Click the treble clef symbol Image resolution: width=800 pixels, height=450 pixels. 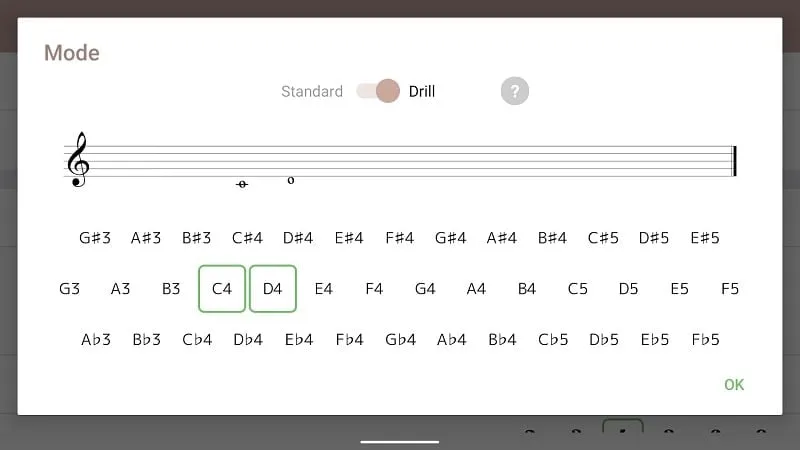(x=78, y=160)
